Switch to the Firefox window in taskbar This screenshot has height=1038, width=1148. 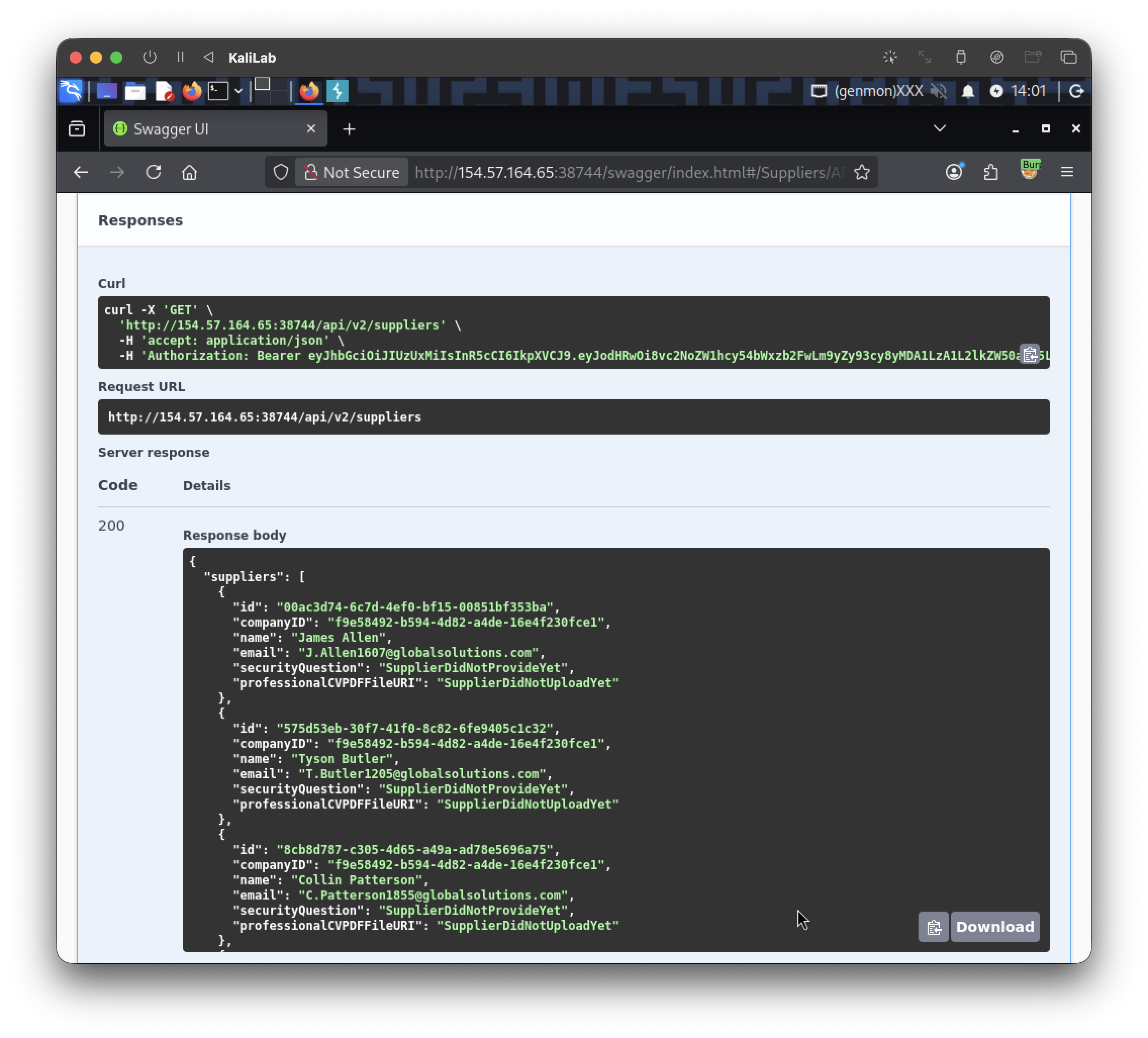click(309, 91)
